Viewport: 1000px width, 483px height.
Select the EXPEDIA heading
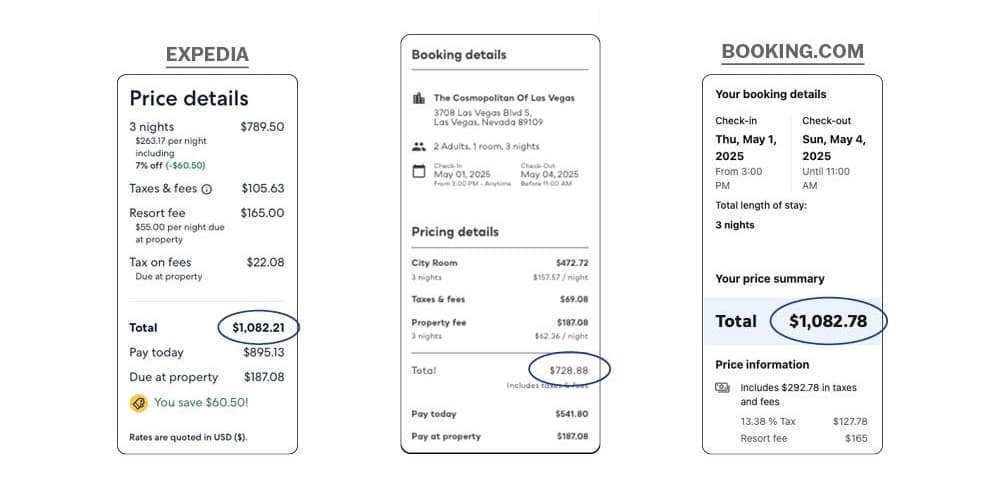207,55
